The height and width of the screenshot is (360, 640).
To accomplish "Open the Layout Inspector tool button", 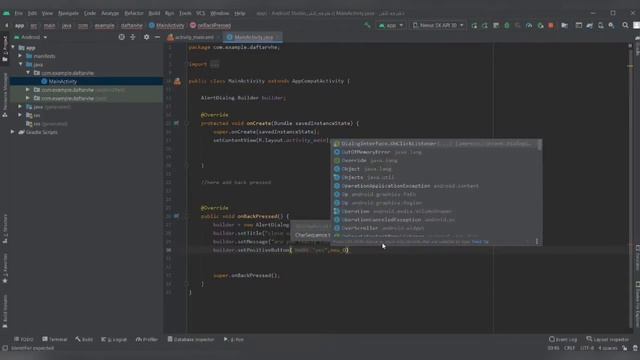I will [x=608, y=339].
